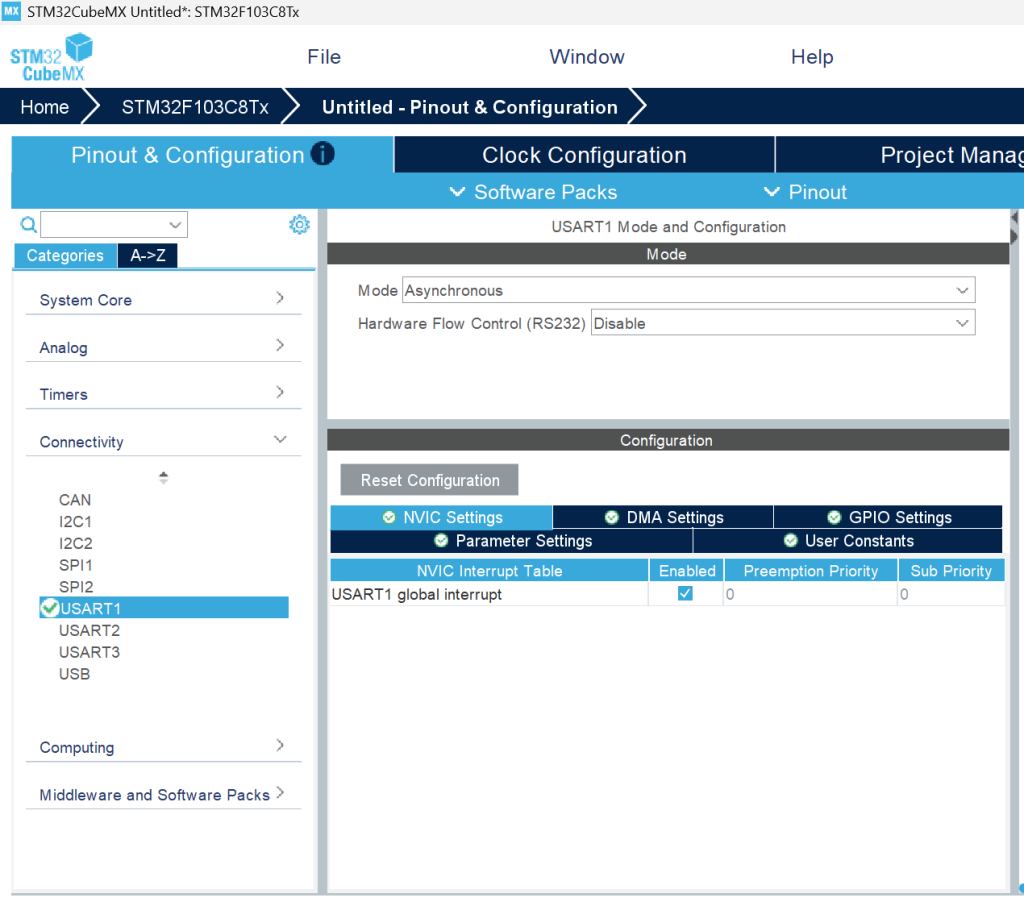This screenshot has height=906, width=1024.
Task: Click the green check icon beside USART1
Action: pos(49,608)
